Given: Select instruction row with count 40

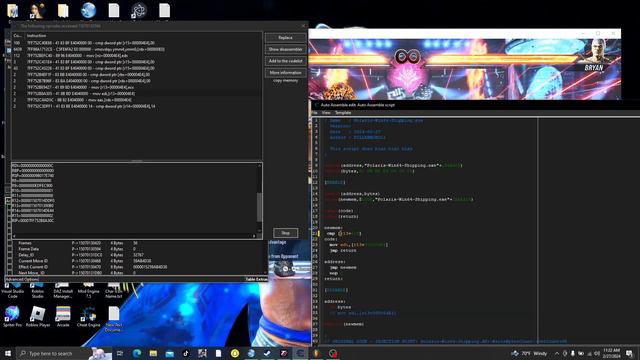Looking at the screenshot, I should [137, 68].
